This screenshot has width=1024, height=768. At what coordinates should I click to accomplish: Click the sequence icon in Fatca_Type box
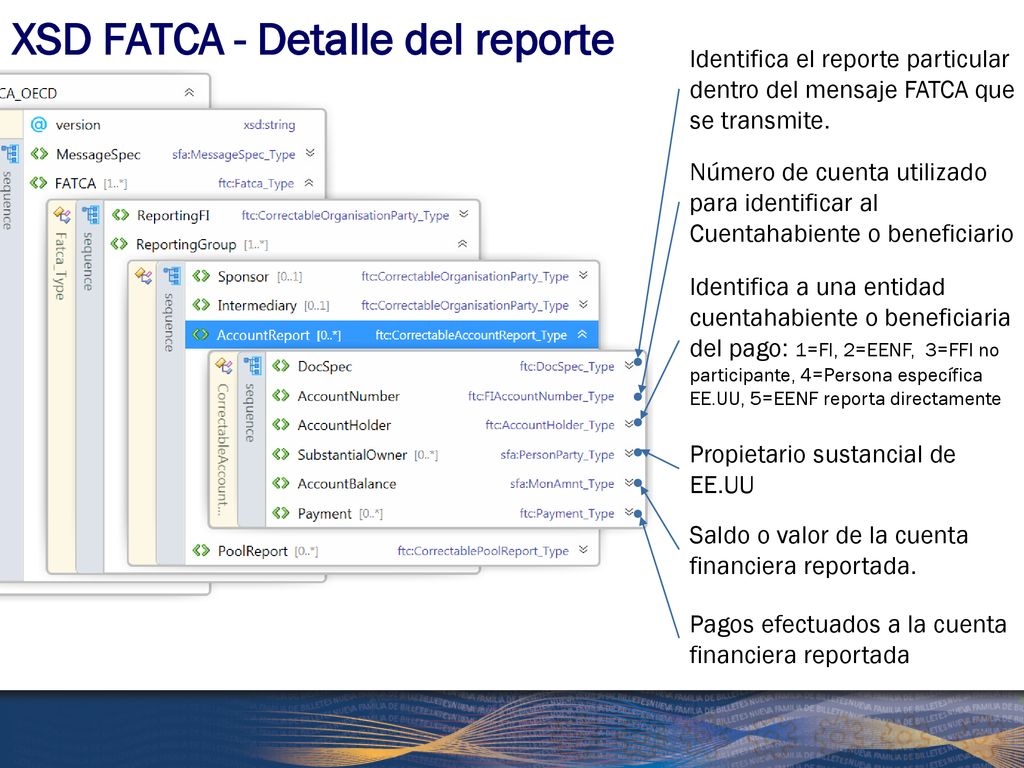(x=90, y=214)
